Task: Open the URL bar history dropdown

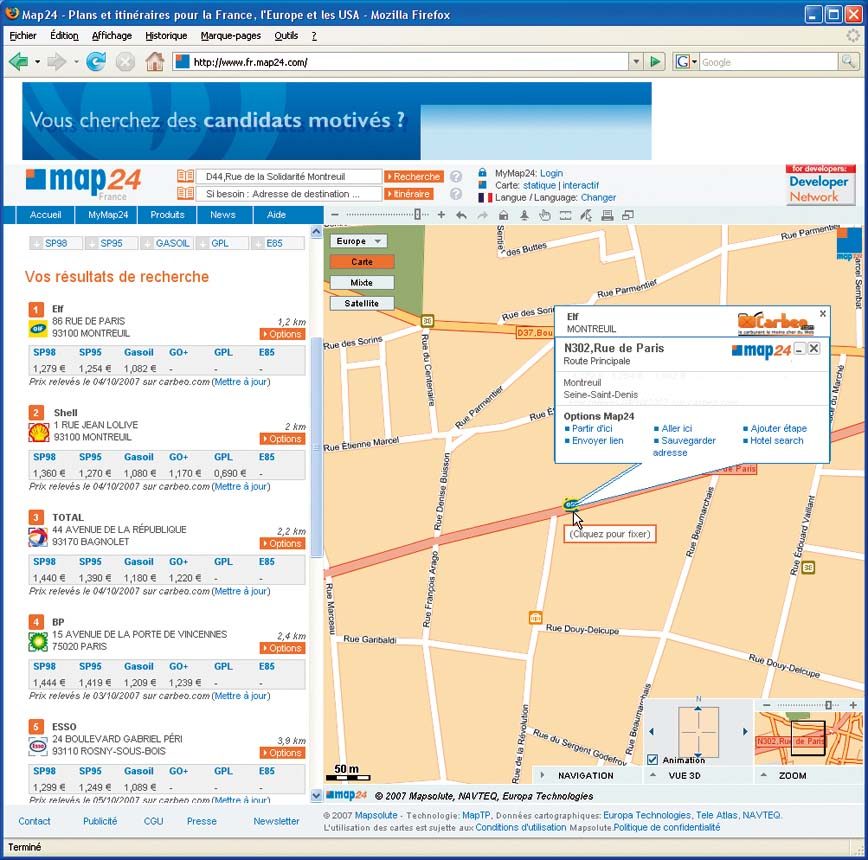Action: click(636, 61)
